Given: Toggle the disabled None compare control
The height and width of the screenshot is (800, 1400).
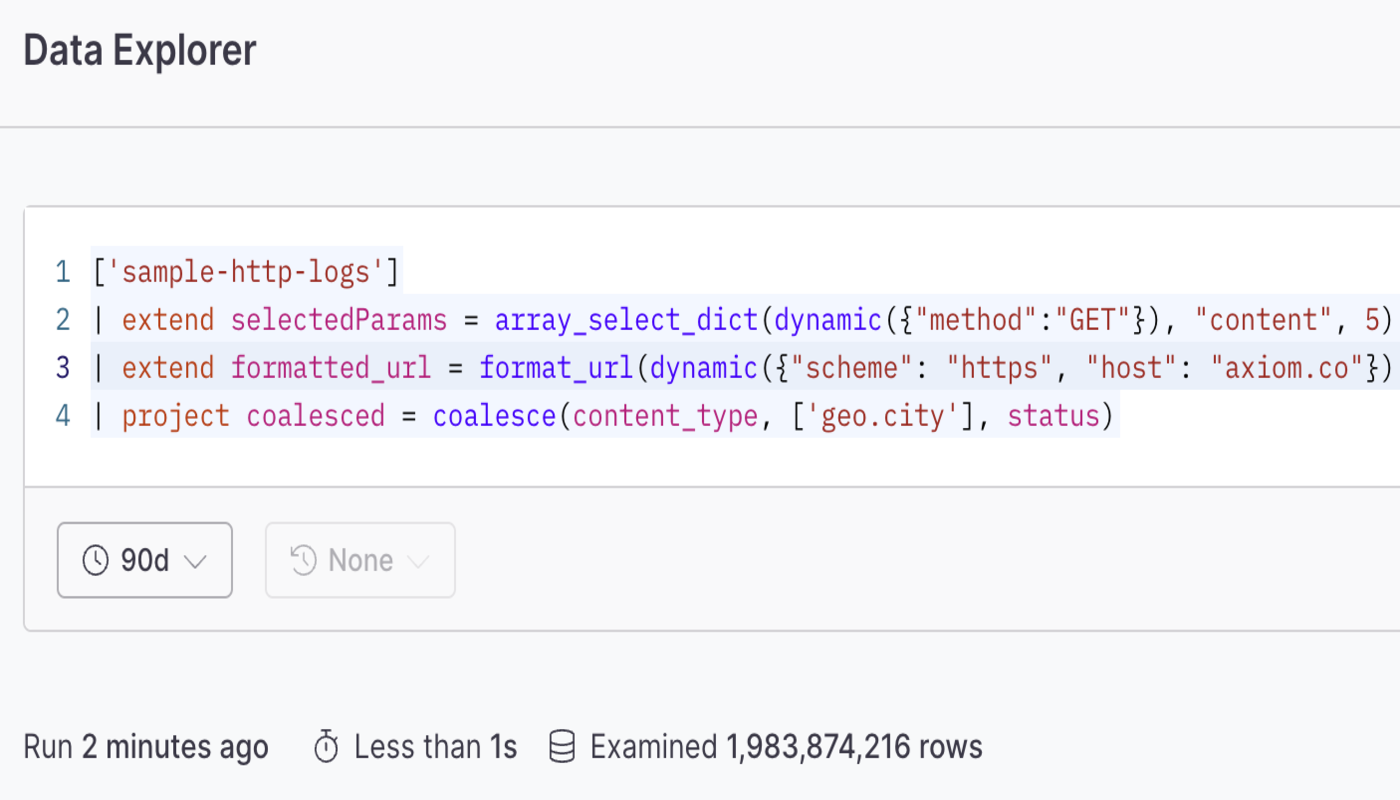Looking at the screenshot, I should (360, 560).
